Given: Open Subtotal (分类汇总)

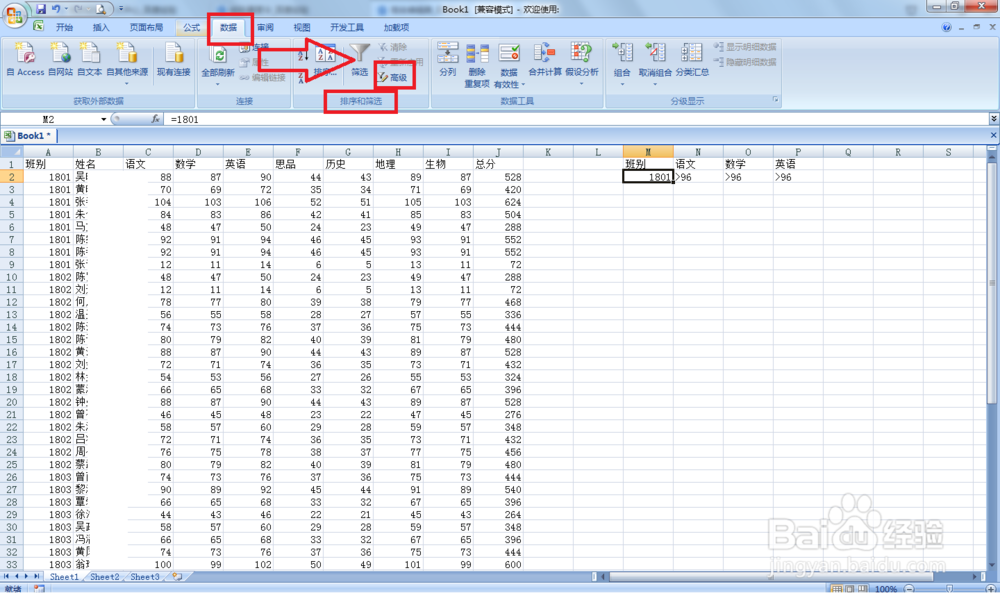Looking at the screenshot, I should pyautogui.click(x=692, y=60).
